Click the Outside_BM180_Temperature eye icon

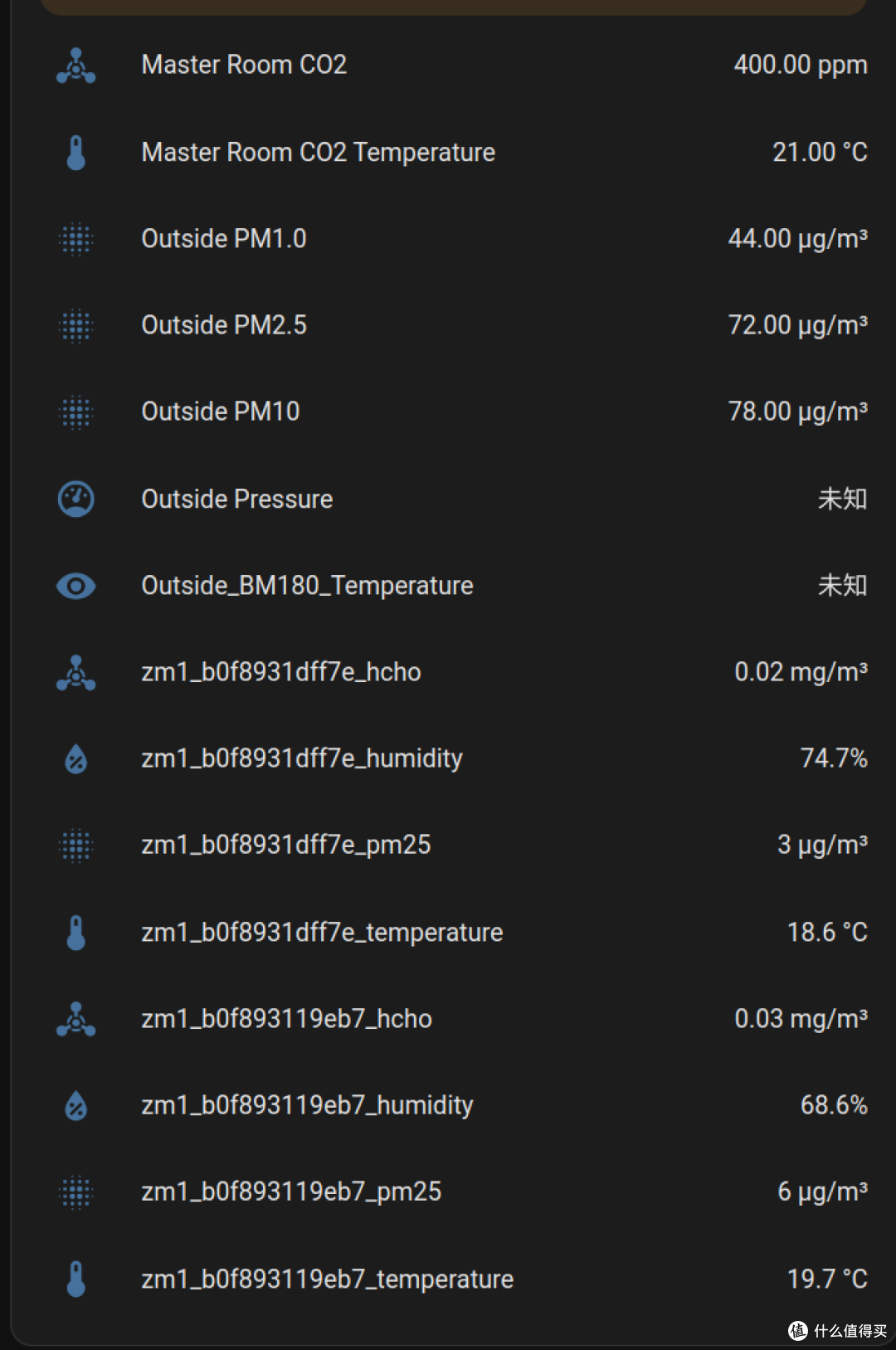point(75,586)
